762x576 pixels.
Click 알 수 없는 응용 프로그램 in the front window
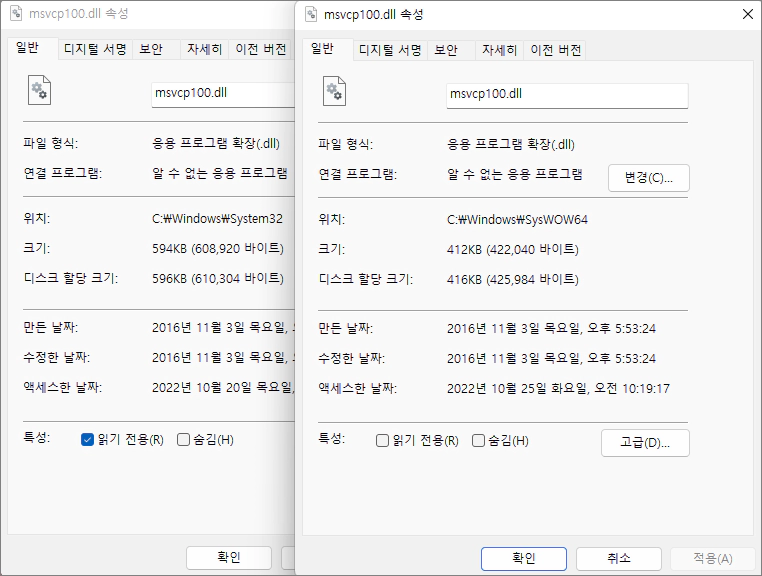point(515,175)
